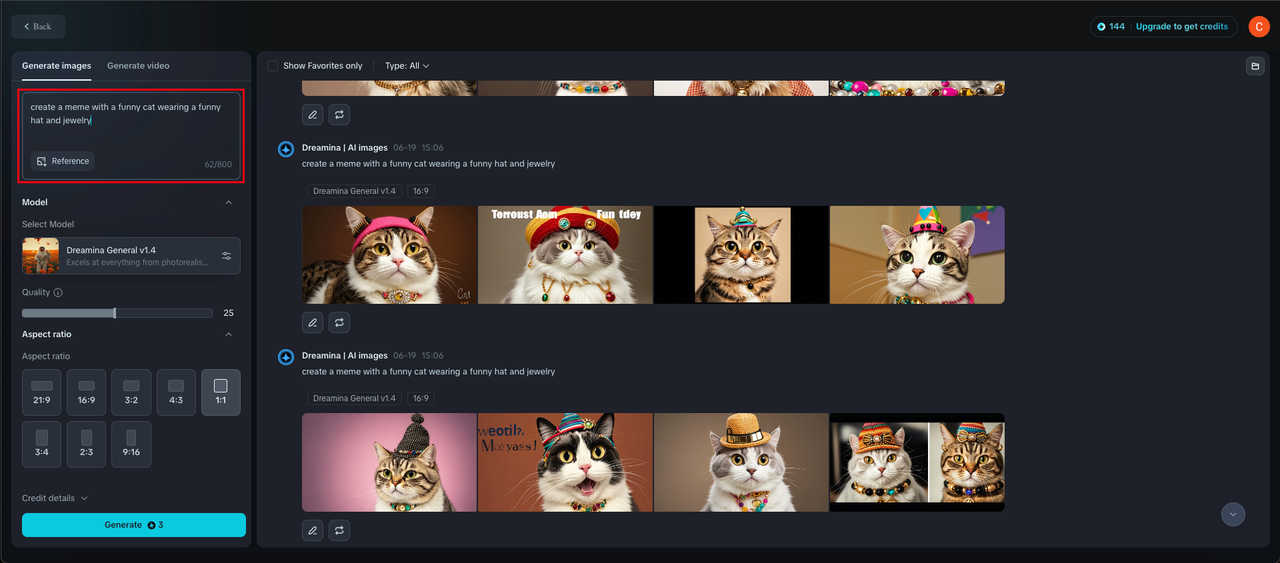1280x563 pixels.
Task: Regenerate icon under the pink beanie cat row
Action: pyautogui.click(x=340, y=323)
